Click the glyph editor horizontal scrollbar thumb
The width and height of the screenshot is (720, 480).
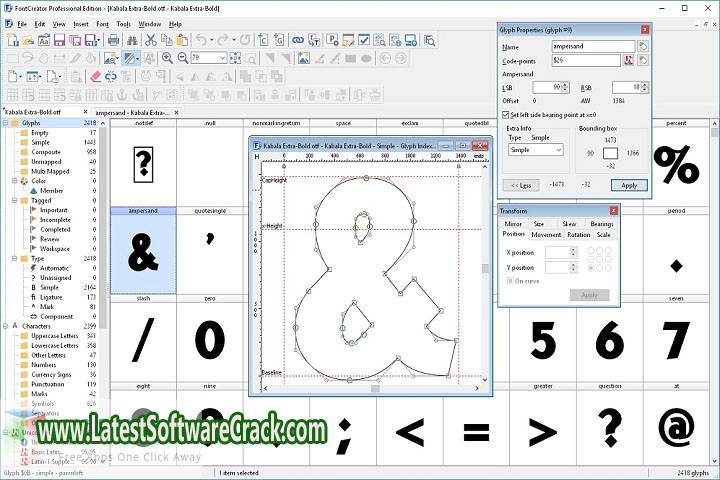tap(375, 389)
